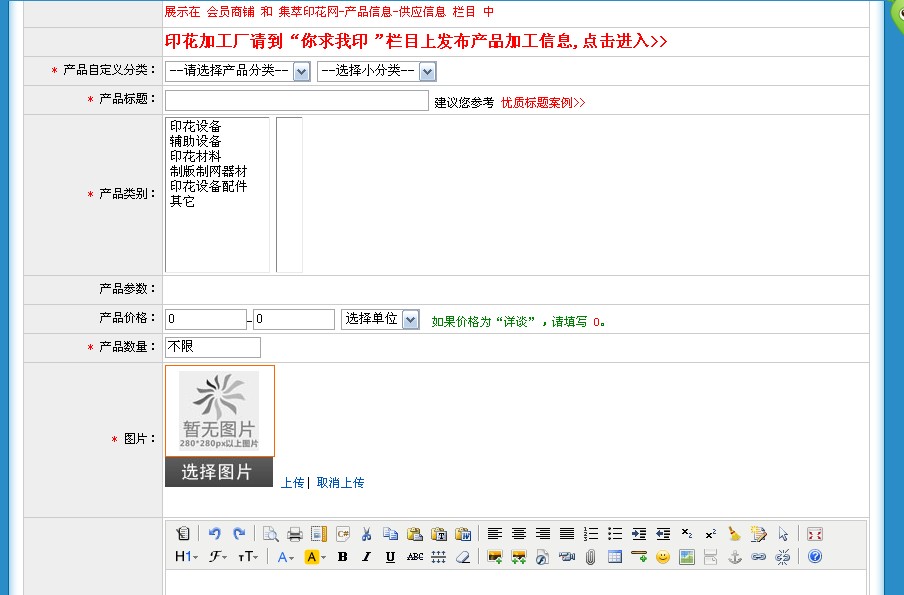Click the blue help question mark icon

(815, 557)
